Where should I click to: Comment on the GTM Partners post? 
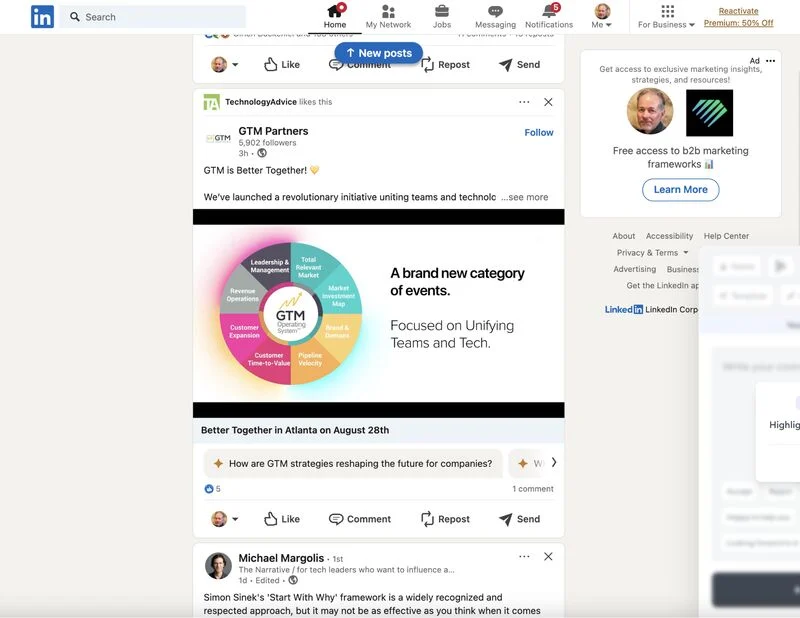tap(360, 519)
